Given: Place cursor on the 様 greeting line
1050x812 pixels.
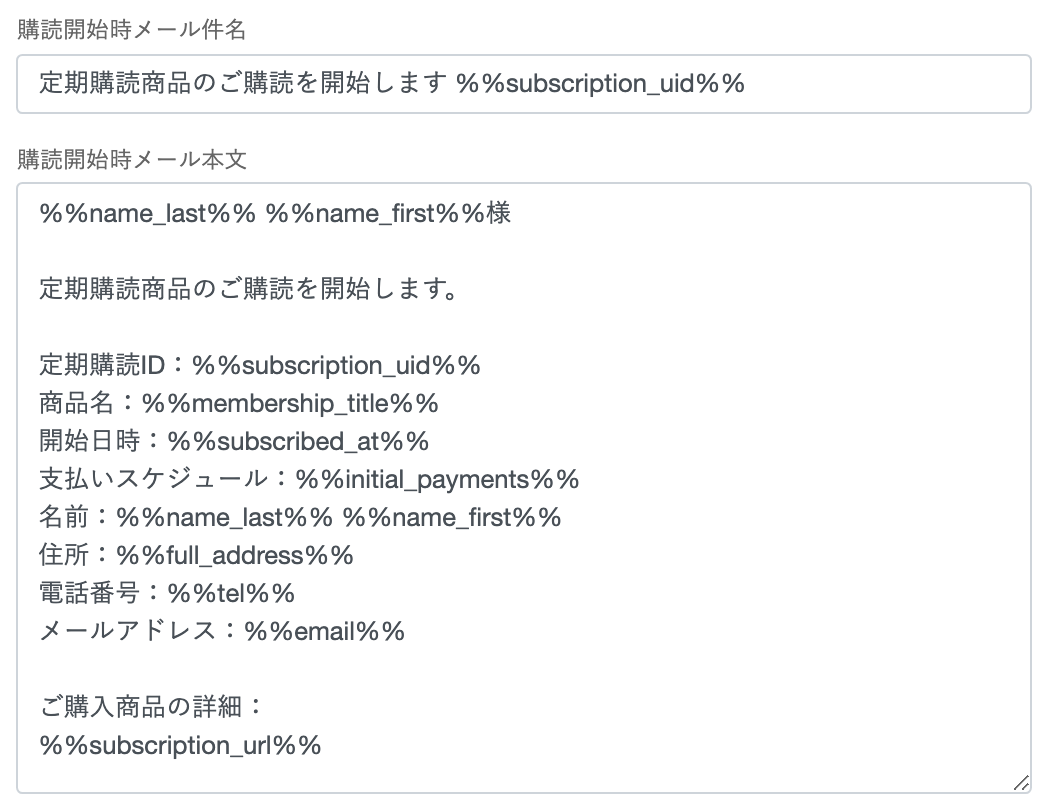Looking at the screenshot, I should pos(275,214).
